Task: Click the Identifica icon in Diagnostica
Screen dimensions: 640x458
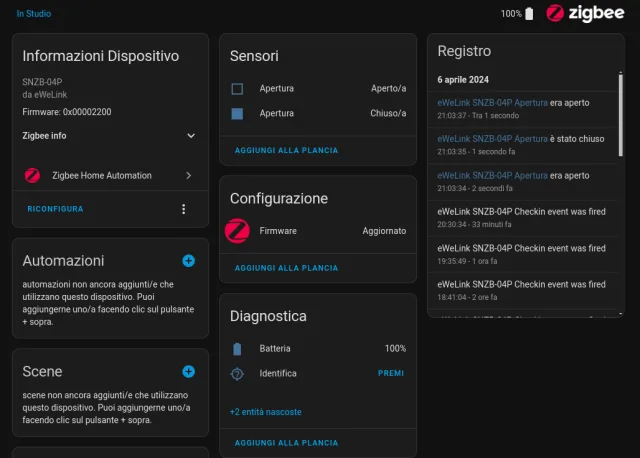Action: point(237,373)
